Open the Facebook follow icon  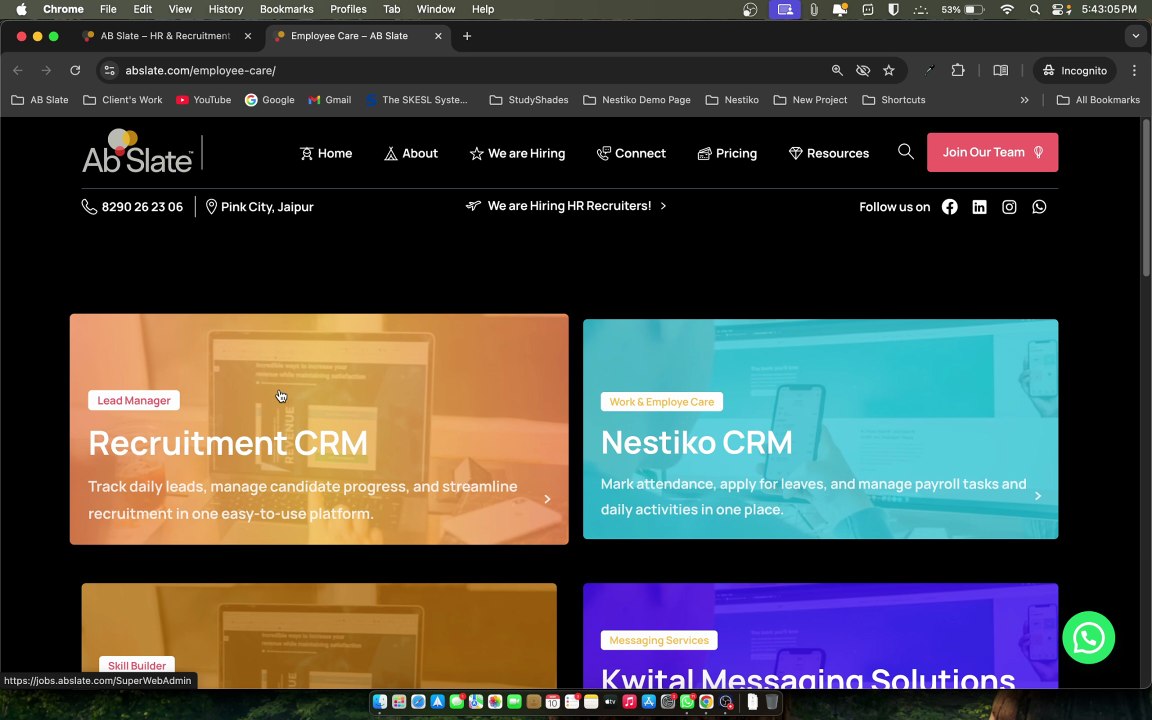tap(950, 207)
